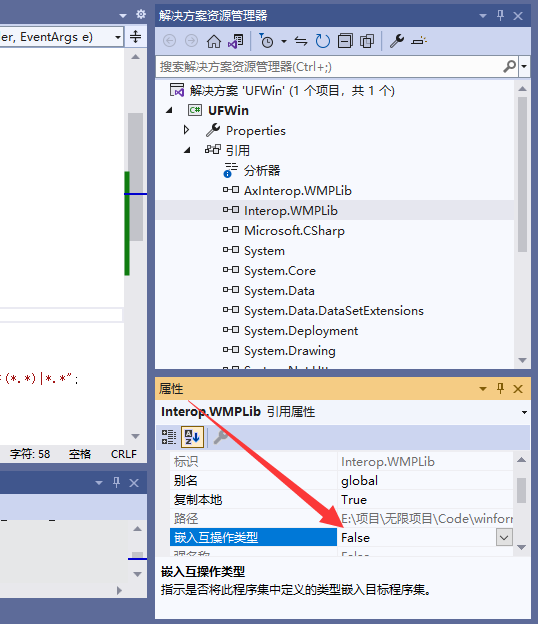Open the editor tab settings gear
538x624 pixels.
pos(140,15)
